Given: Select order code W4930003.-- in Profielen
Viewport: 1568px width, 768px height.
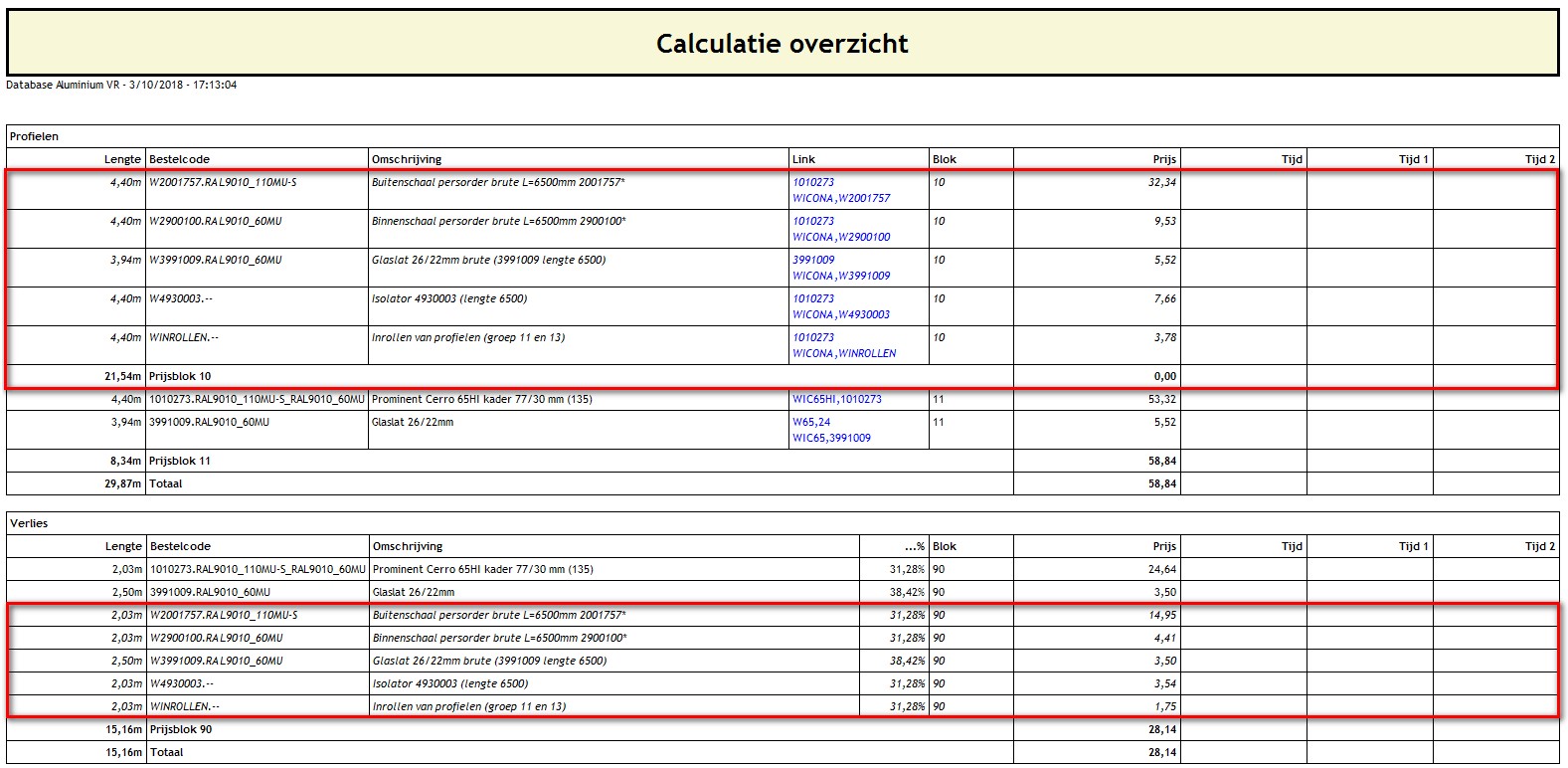Looking at the screenshot, I should tap(181, 298).
